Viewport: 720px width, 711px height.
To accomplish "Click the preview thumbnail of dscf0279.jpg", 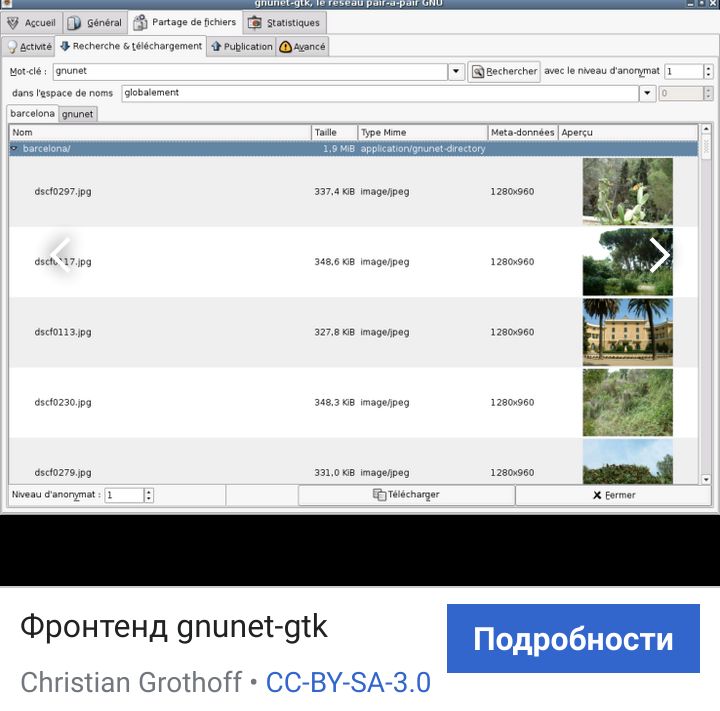I will point(628,462).
